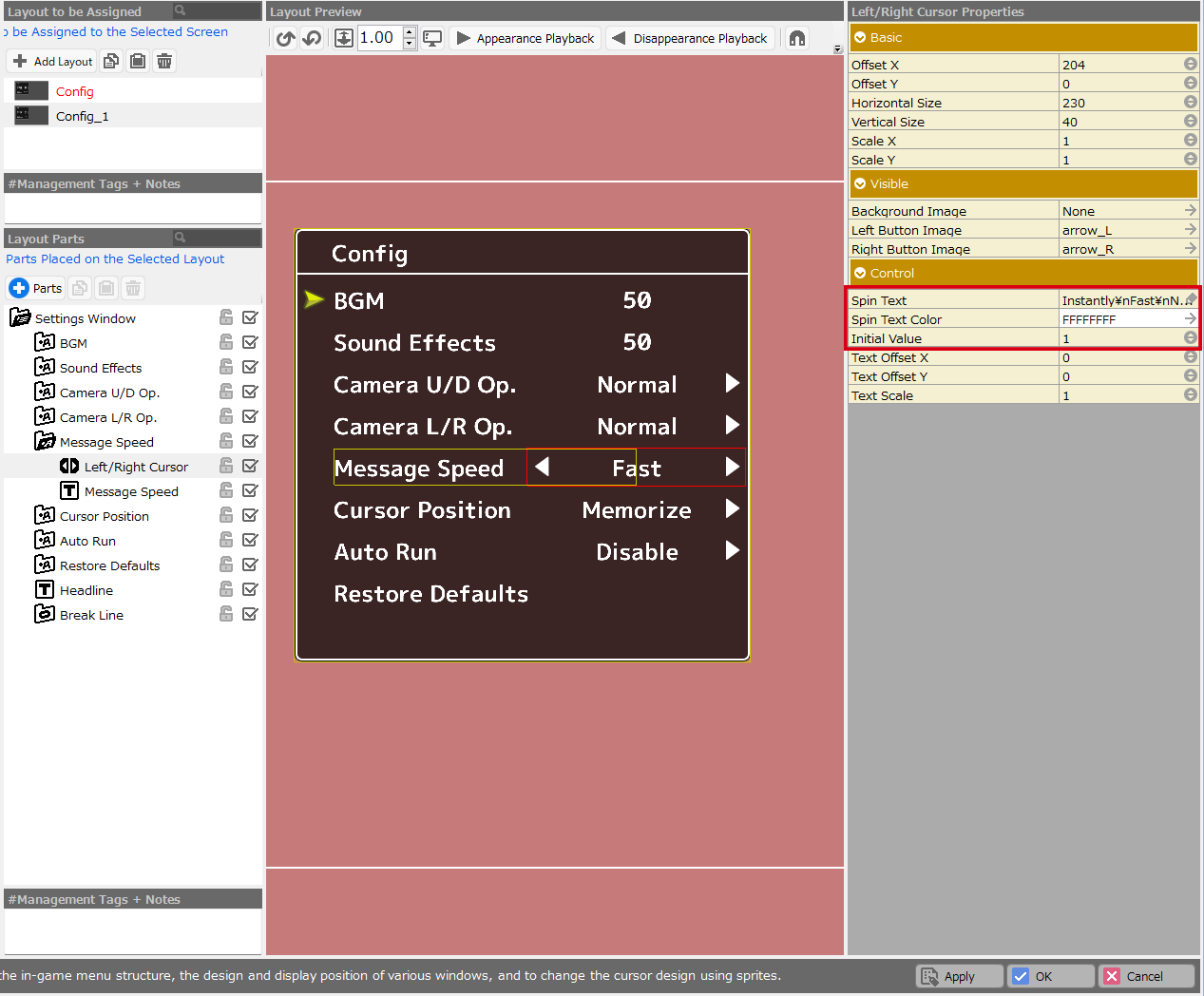The image size is (1204, 996).
Task: Click the fit-to-view icon beside zoom value
Action: [x=344, y=38]
